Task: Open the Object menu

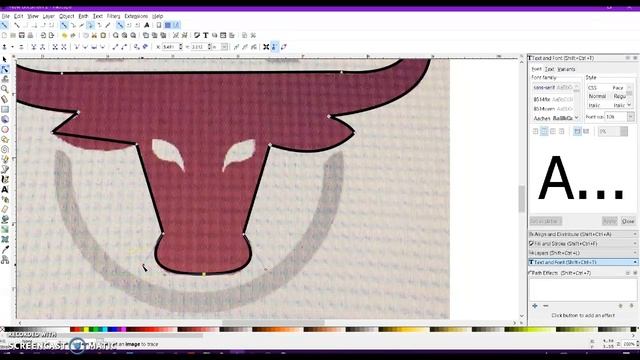Action: coord(67,16)
